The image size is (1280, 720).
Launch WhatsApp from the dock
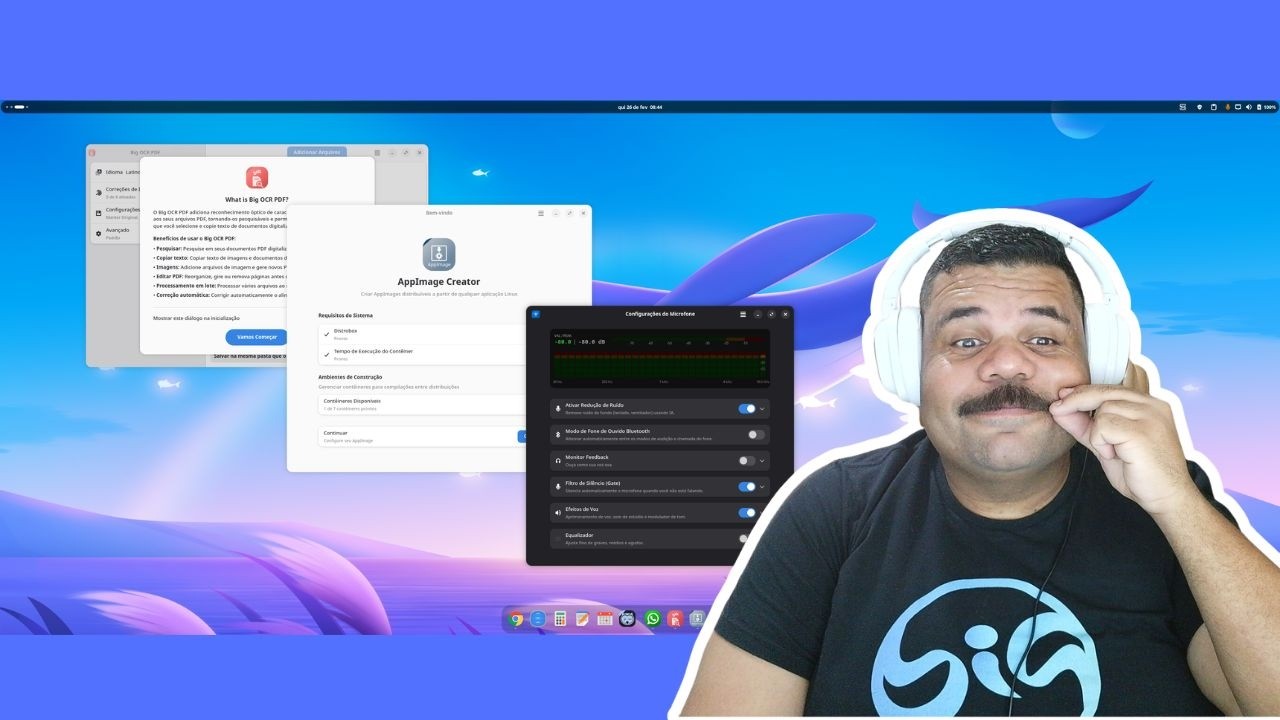[x=653, y=619]
